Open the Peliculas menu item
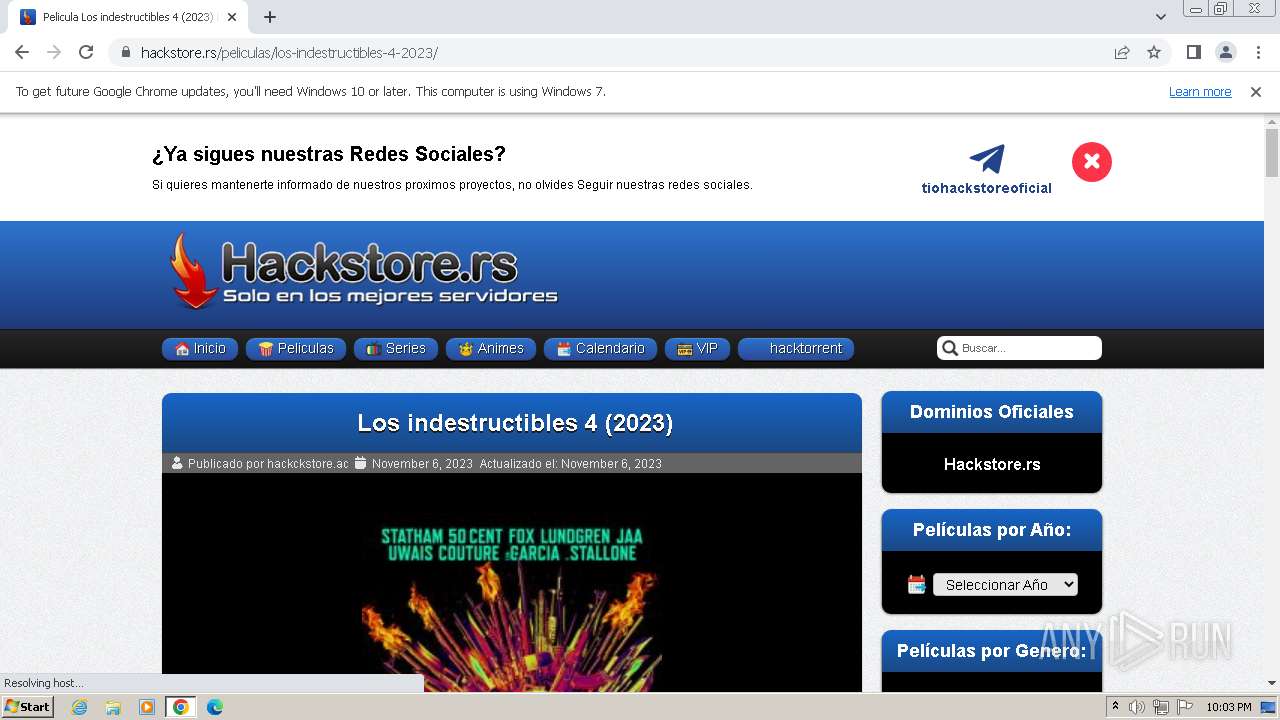The height and width of the screenshot is (720, 1280). click(x=296, y=349)
